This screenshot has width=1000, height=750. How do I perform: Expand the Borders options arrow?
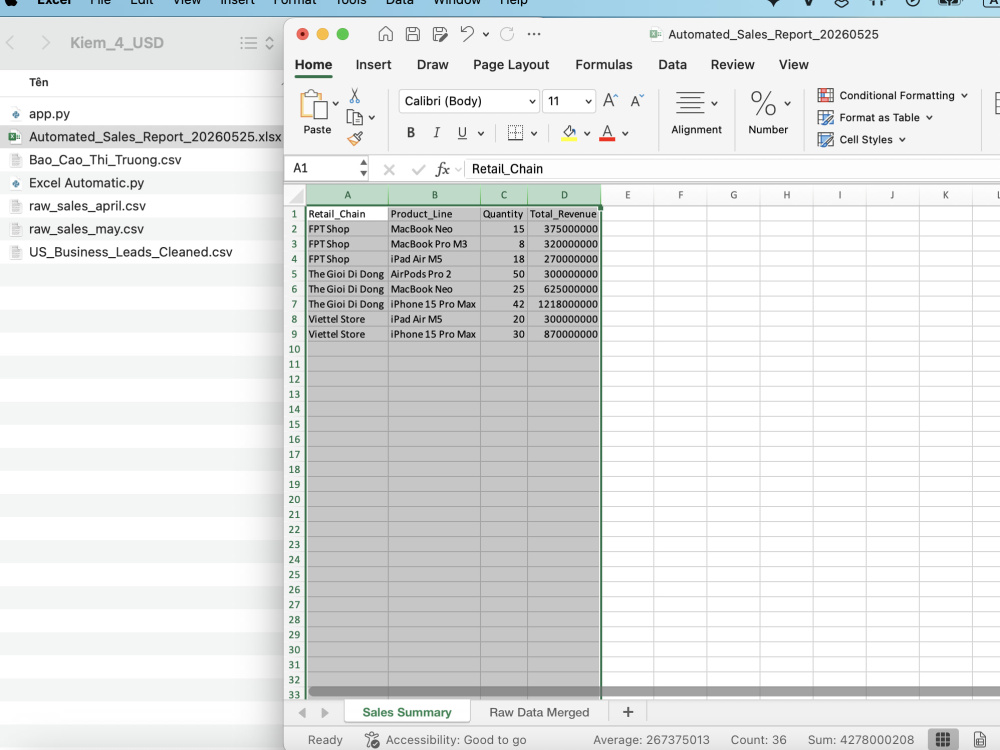point(534,133)
